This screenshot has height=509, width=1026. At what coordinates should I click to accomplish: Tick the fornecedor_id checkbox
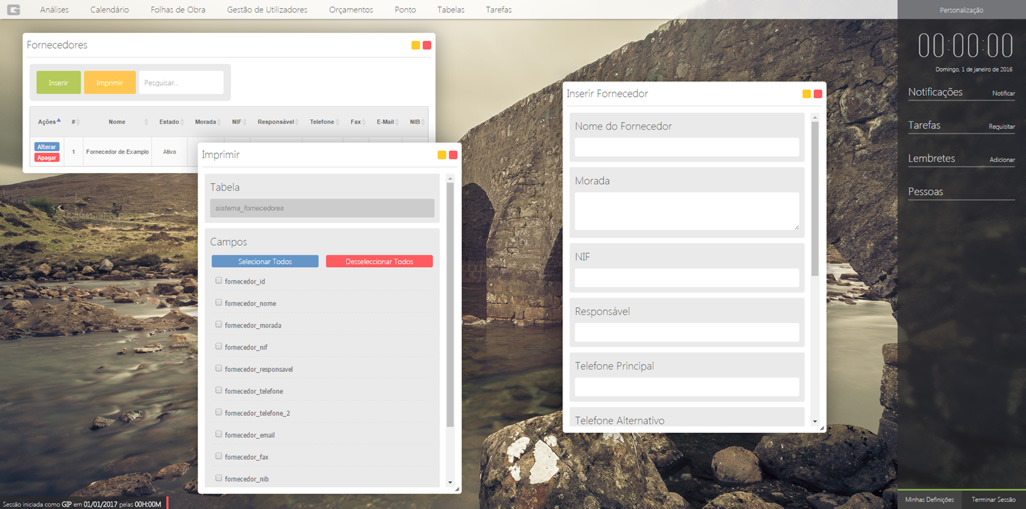click(x=219, y=281)
